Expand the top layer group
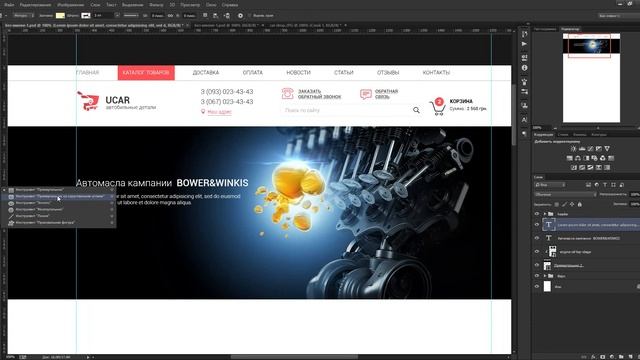This screenshot has height=360, width=640. (545, 214)
